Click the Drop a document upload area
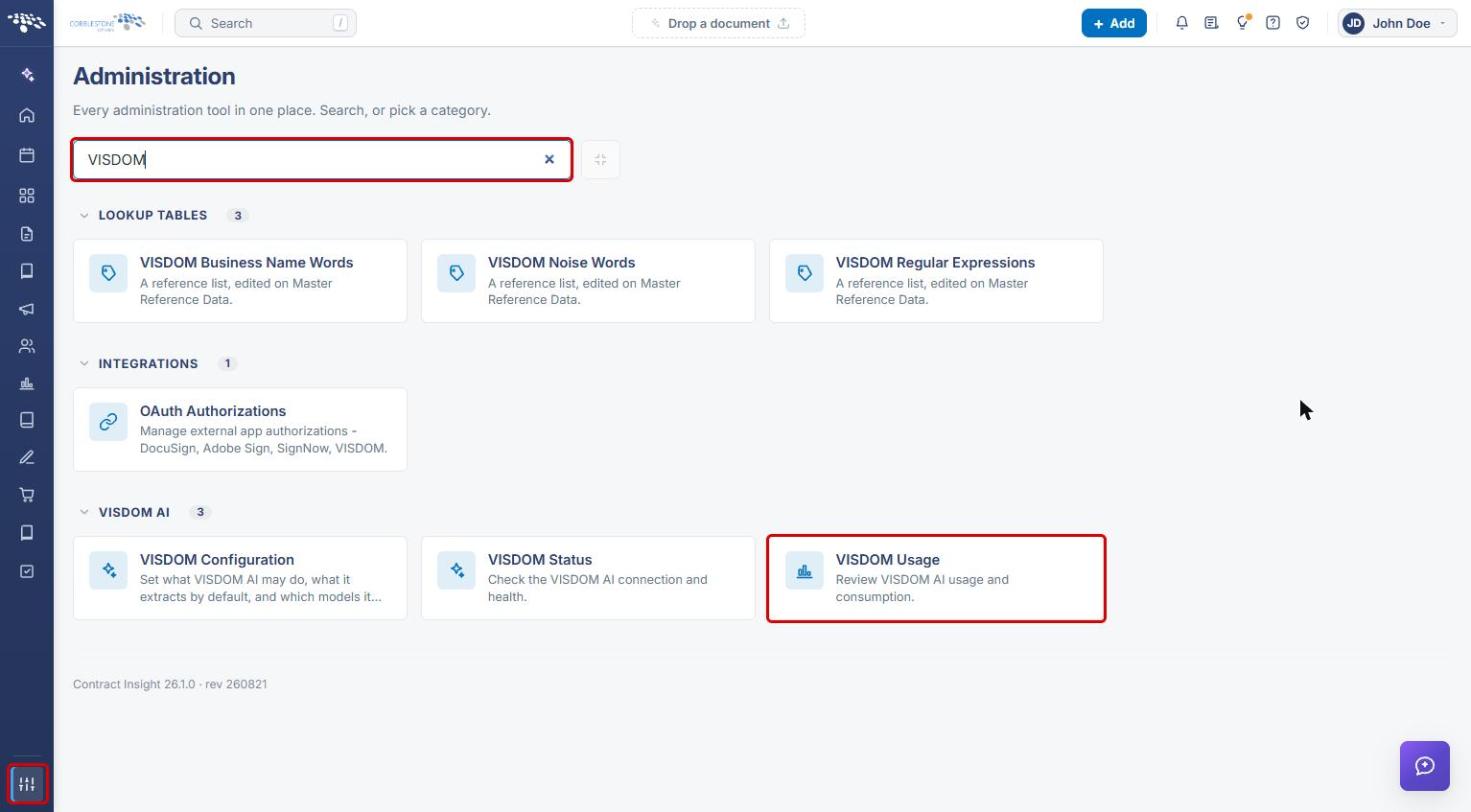 click(719, 23)
